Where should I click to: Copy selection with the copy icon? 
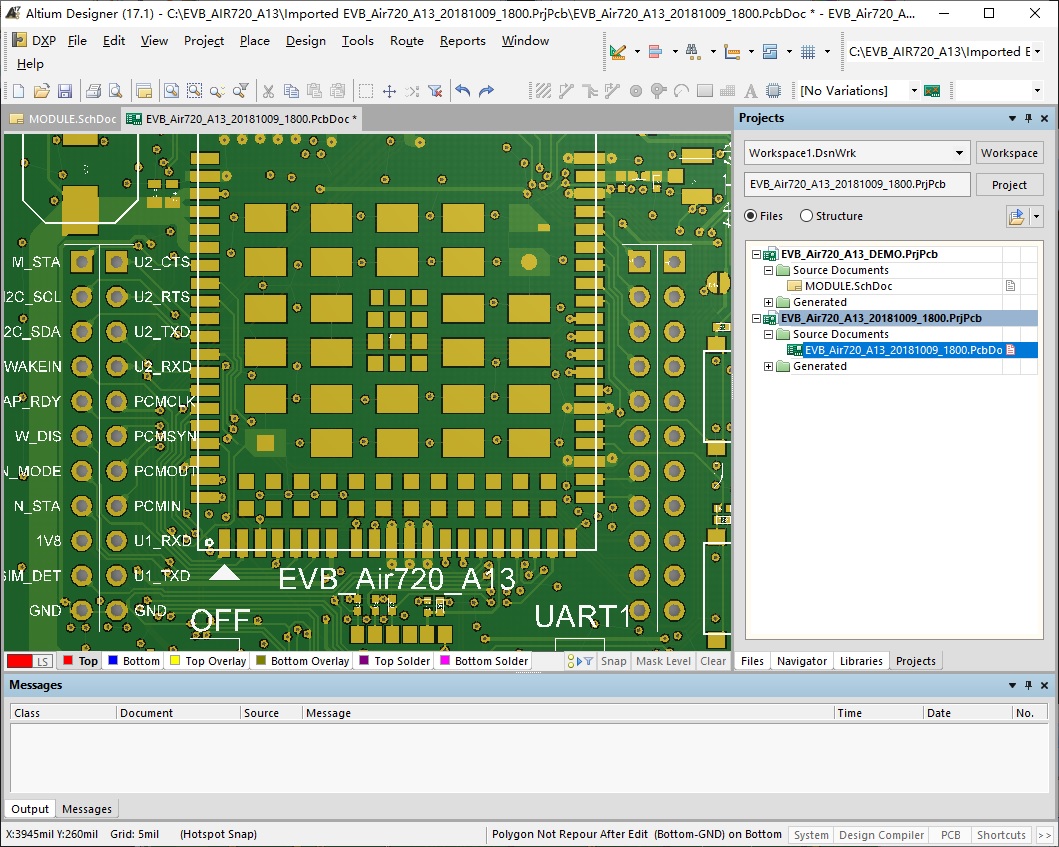point(291,91)
